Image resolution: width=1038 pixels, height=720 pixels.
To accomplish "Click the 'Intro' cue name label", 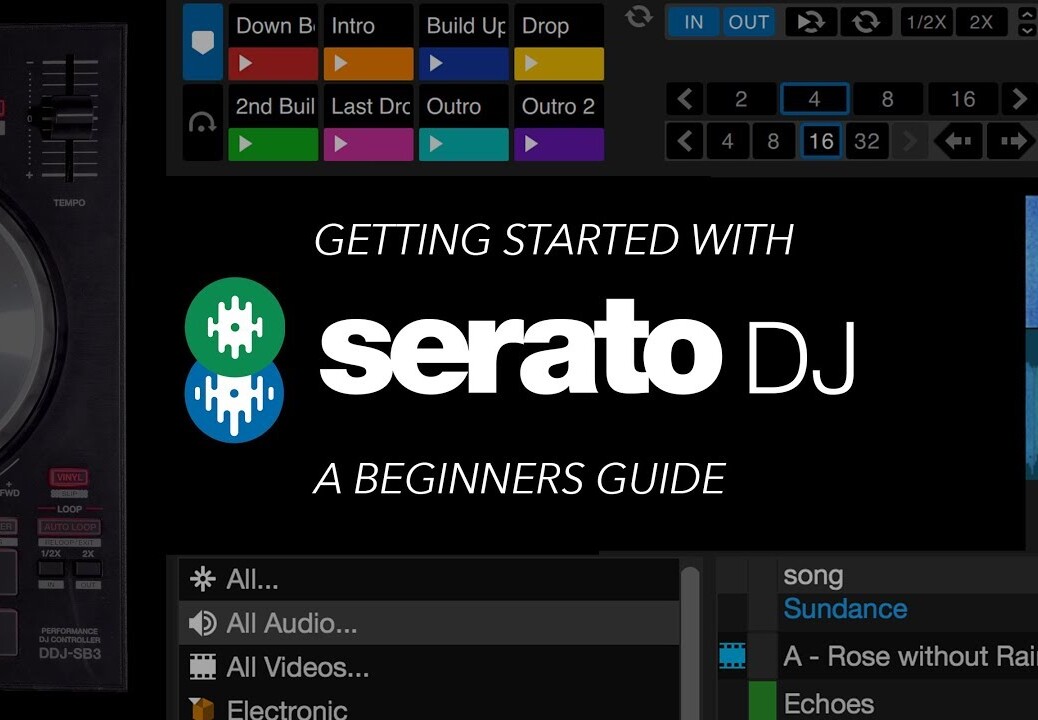I will (x=353, y=26).
